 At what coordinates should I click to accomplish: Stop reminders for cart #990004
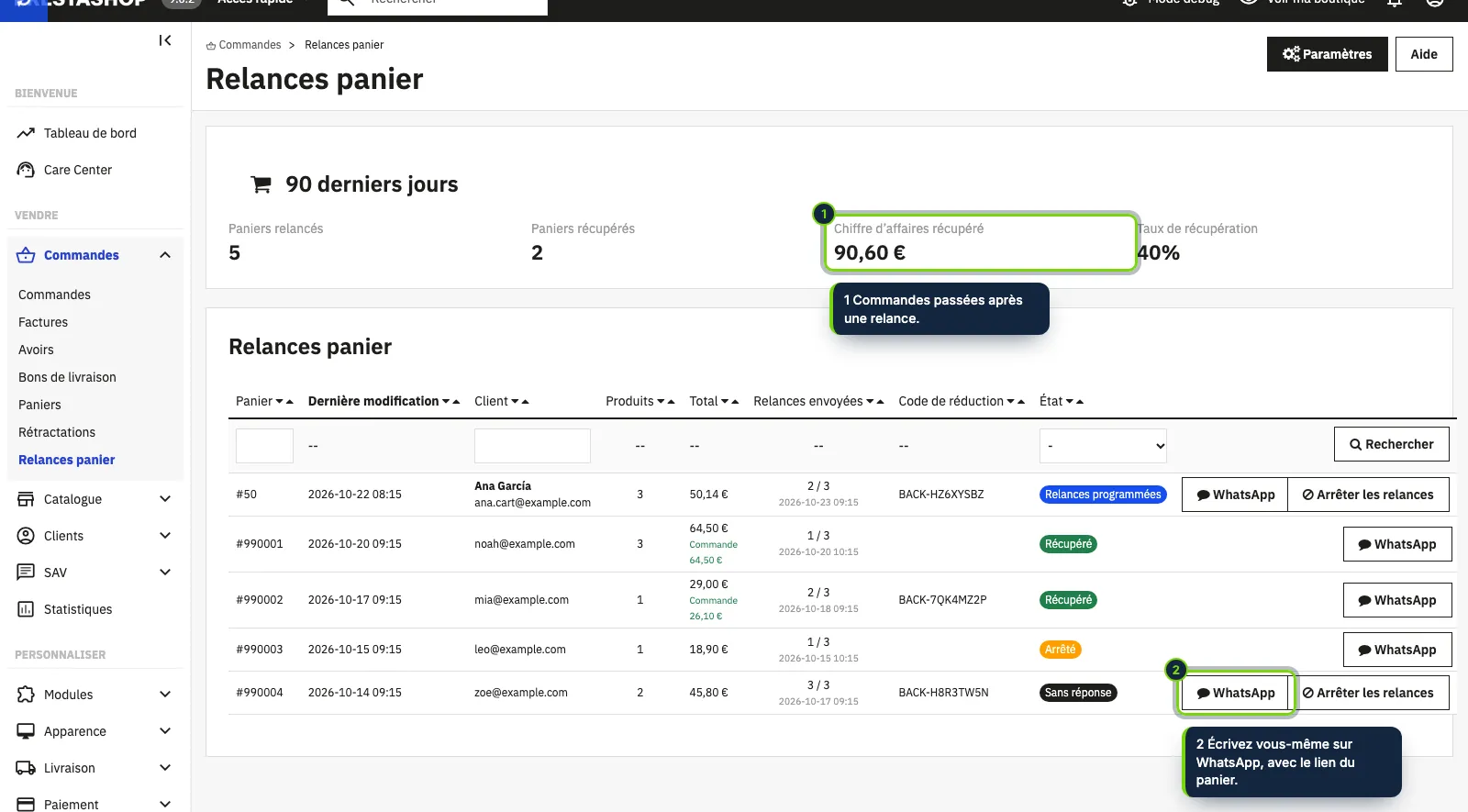(x=1368, y=693)
